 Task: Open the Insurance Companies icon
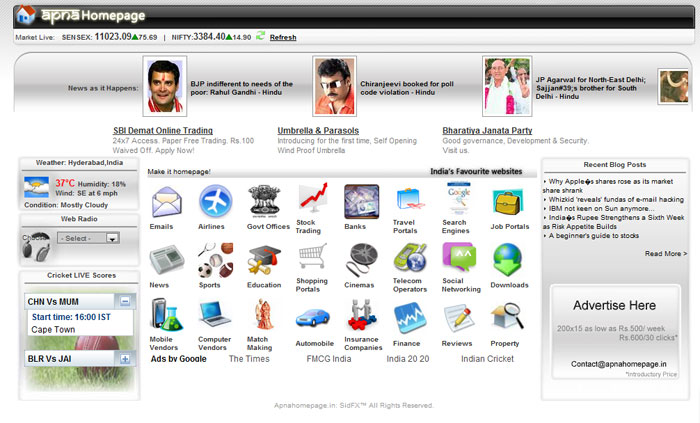(362, 315)
